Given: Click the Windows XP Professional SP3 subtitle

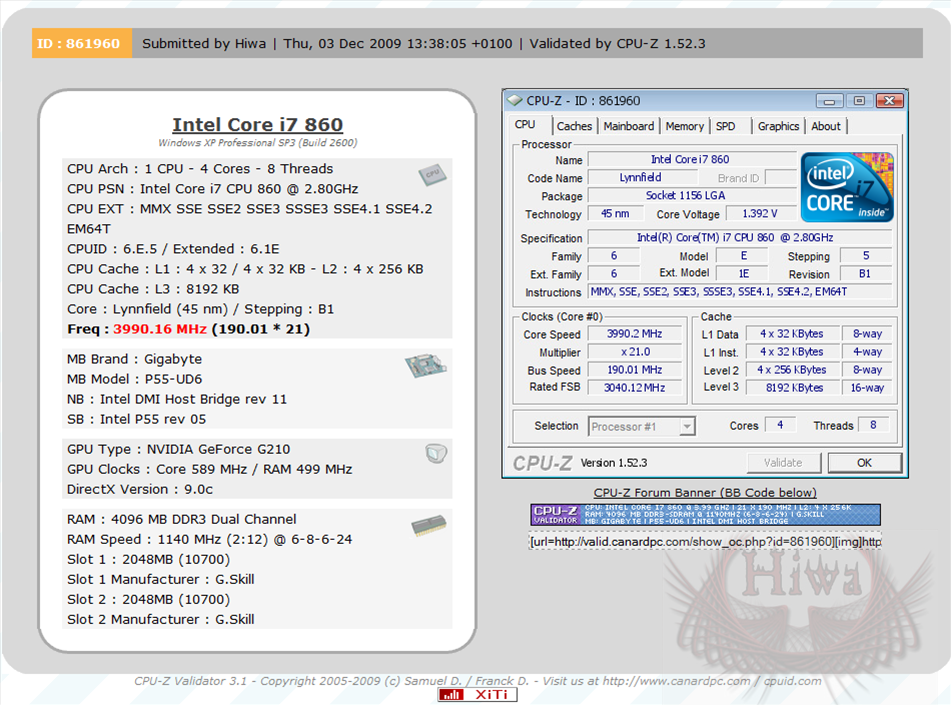Looking at the screenshot, I should [258, 143].
